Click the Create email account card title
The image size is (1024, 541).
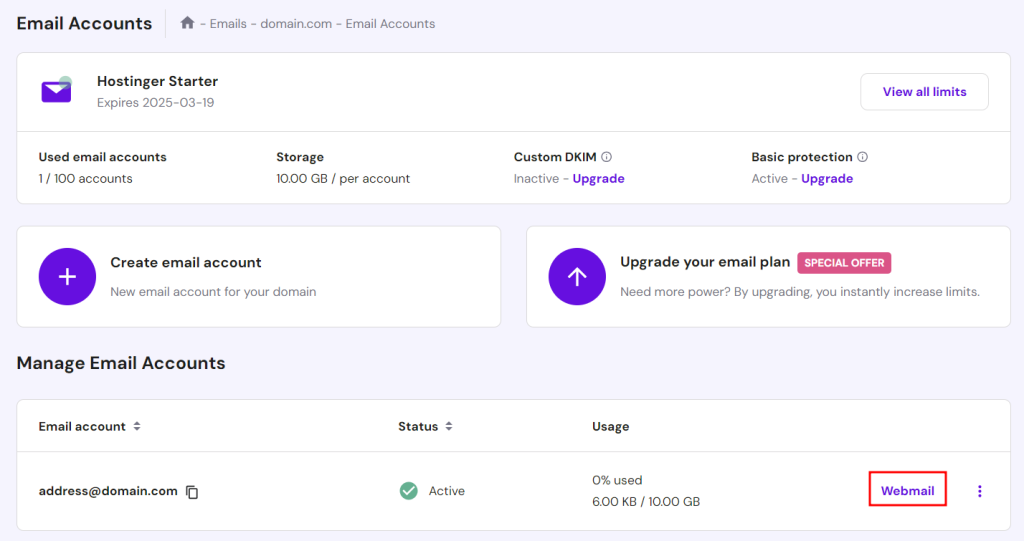point(186,263)
